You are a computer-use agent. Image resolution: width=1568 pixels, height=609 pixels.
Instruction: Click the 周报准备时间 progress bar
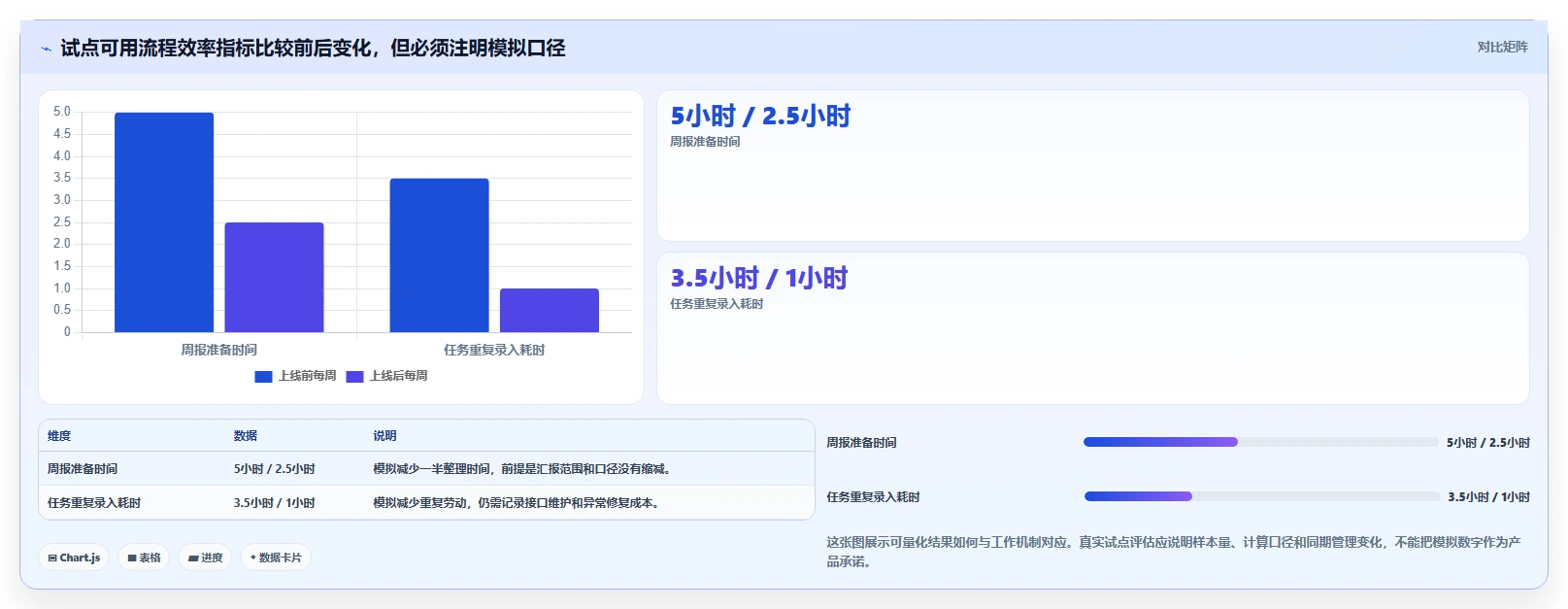tap(1260, 442)
